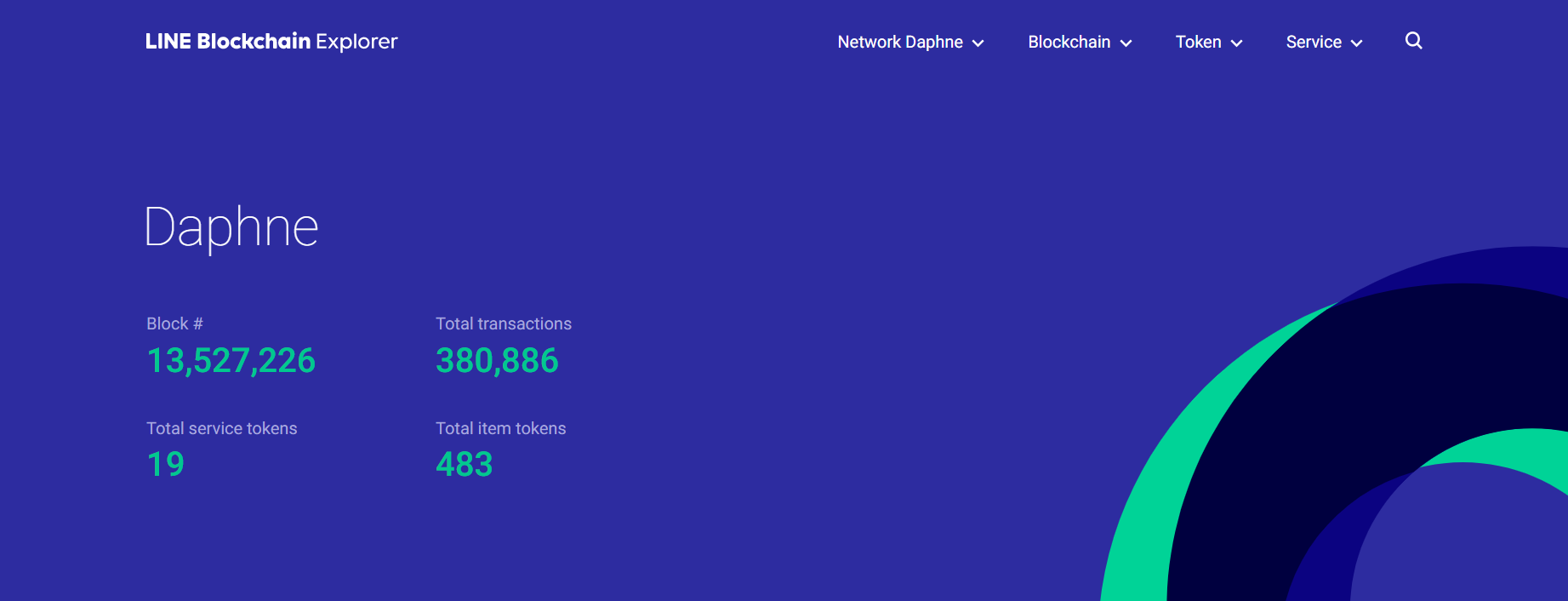Image resolution: width=1568 pixels, height=601 pixels.
Task: Click total item tokens value 483
Action: (x=464, y=465)
